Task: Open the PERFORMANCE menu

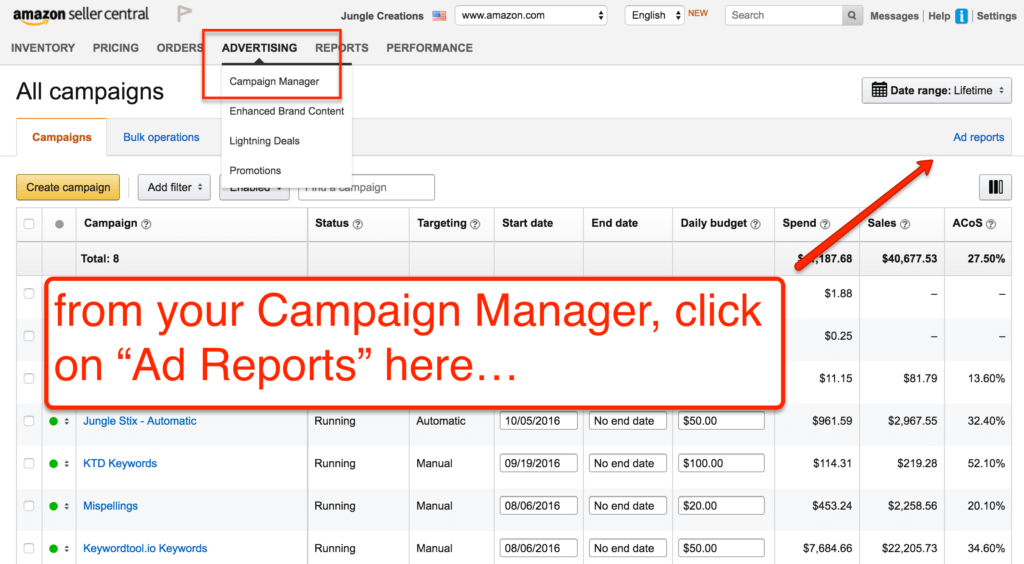Action: 430,48
